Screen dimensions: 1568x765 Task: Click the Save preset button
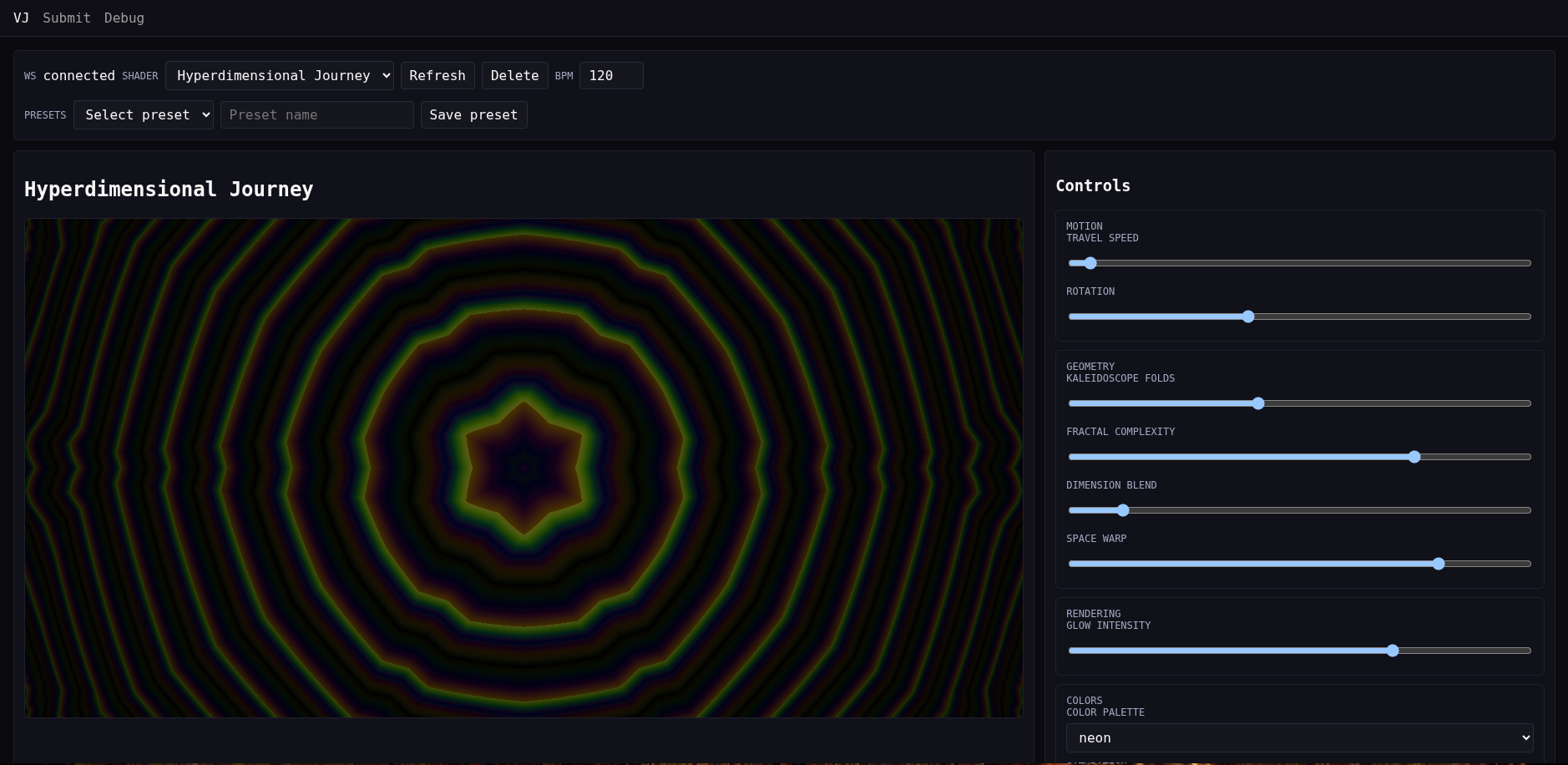coord(473,114)
